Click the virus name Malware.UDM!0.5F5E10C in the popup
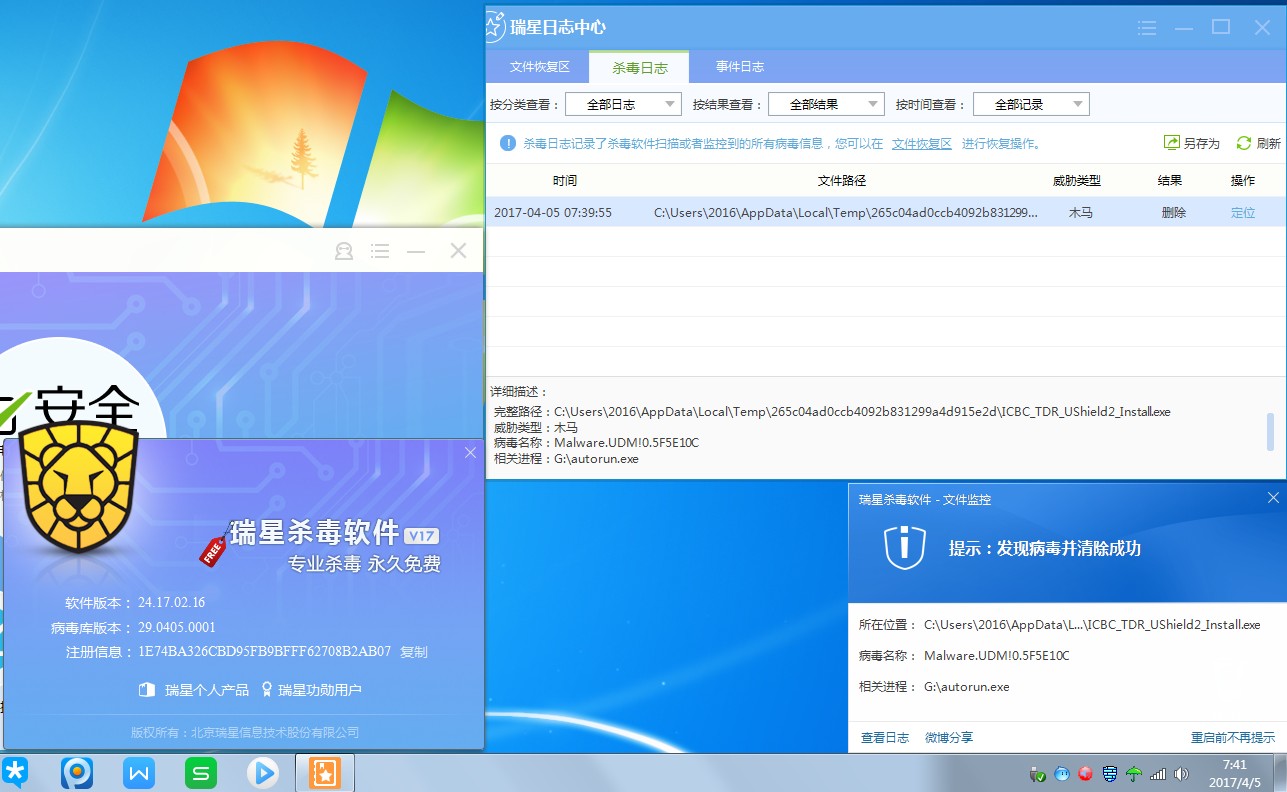 pos(997,656)
